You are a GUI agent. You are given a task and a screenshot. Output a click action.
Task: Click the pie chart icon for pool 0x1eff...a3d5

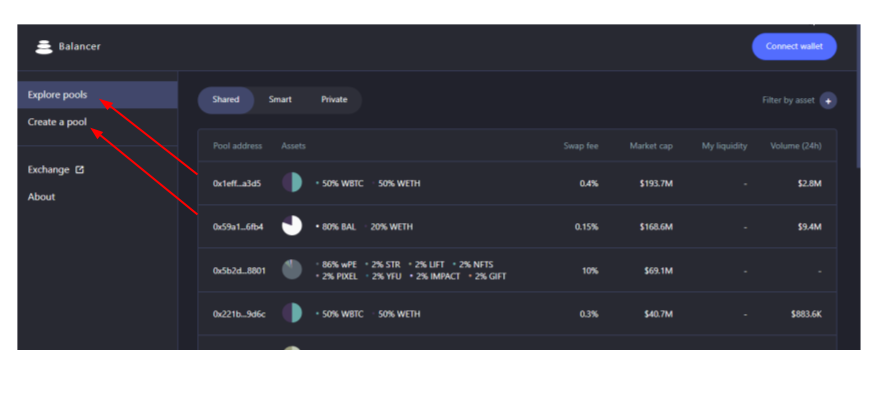pos(292,183)
